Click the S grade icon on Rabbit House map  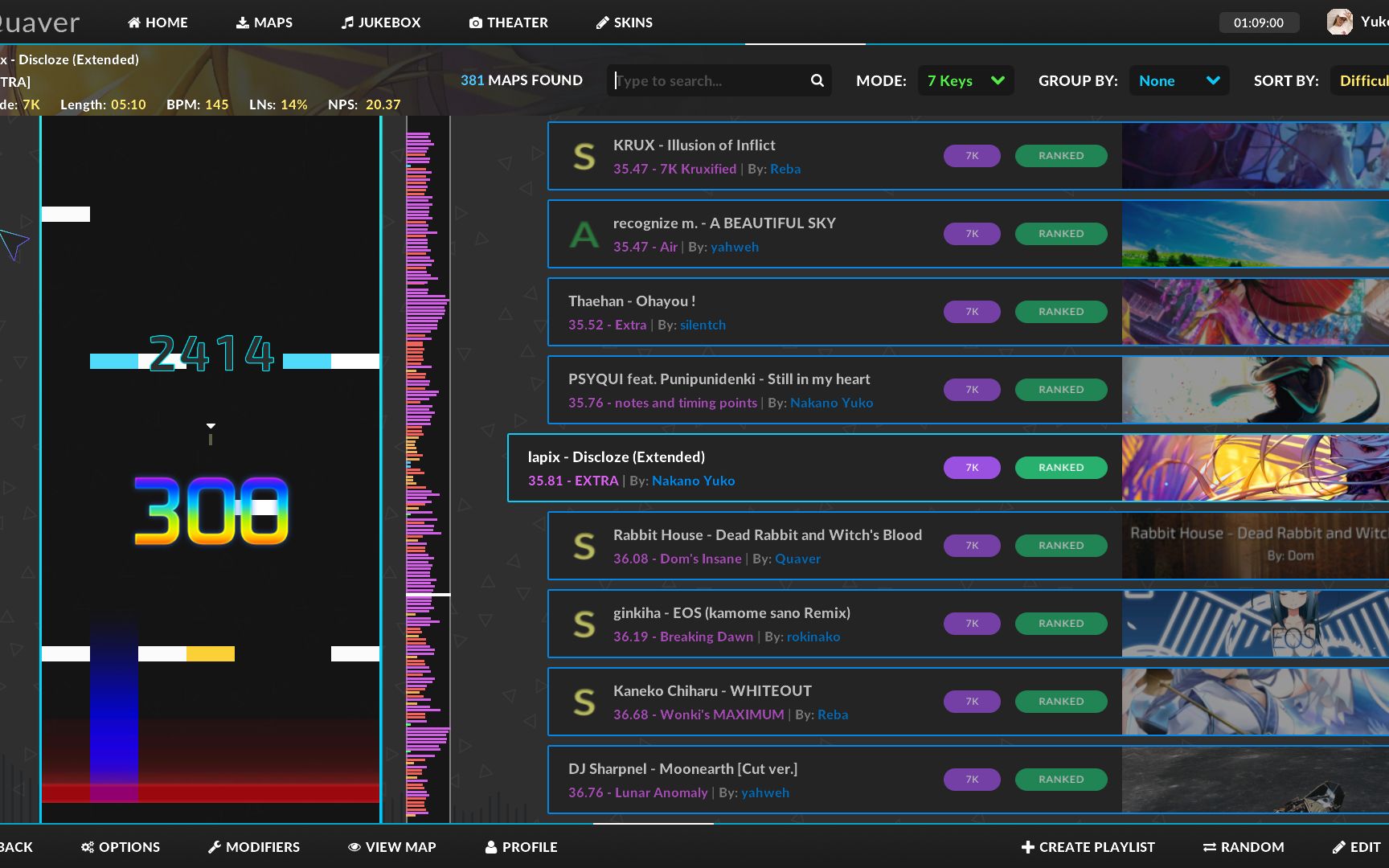pyautogui.click(x=584, y=546)
